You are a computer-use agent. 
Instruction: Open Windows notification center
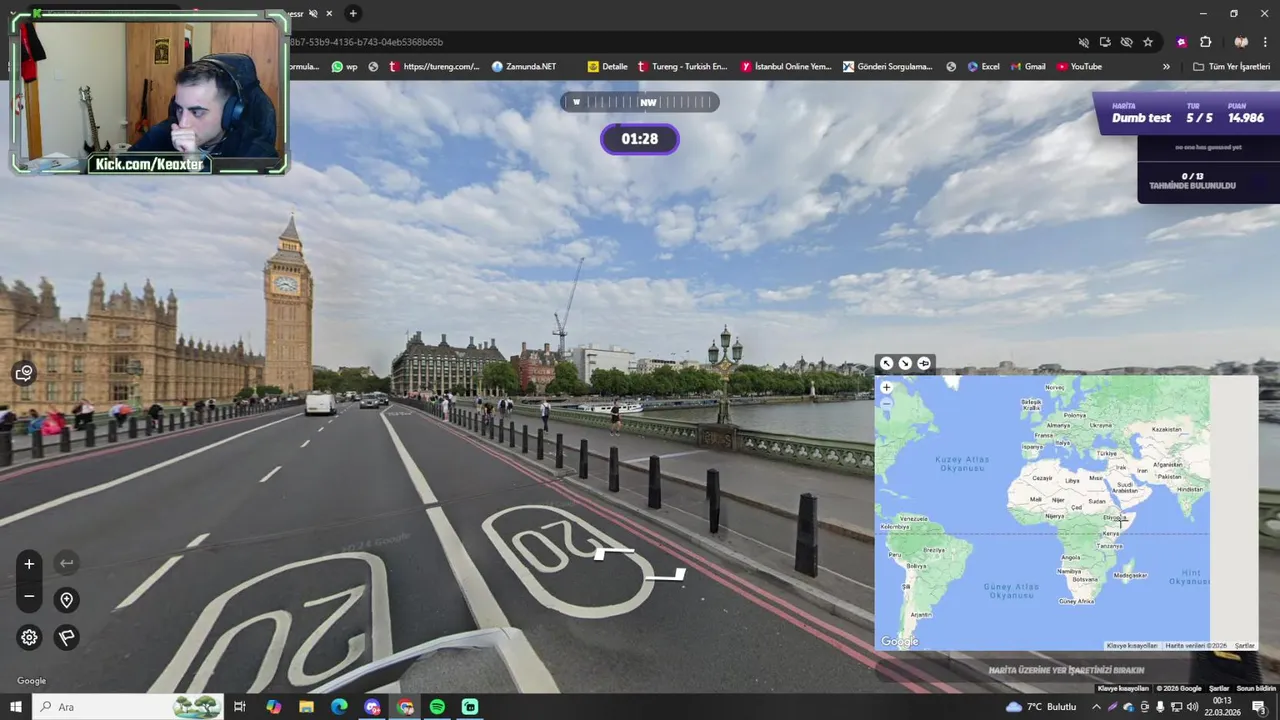coord(1258,707)
